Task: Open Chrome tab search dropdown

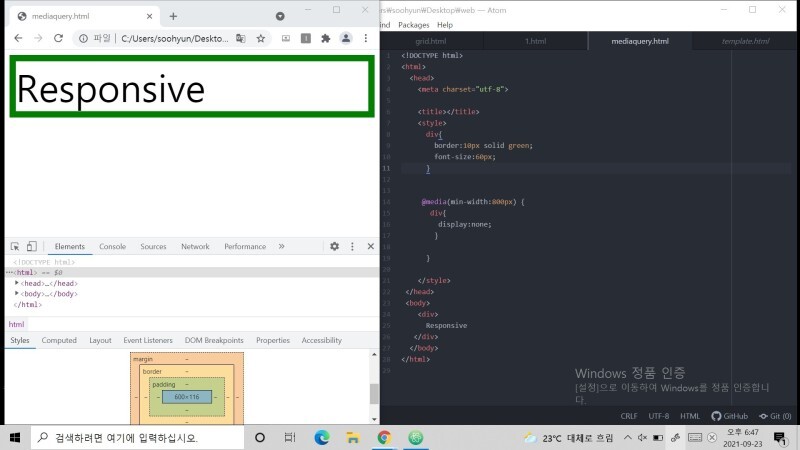Action: coord(280,16)
